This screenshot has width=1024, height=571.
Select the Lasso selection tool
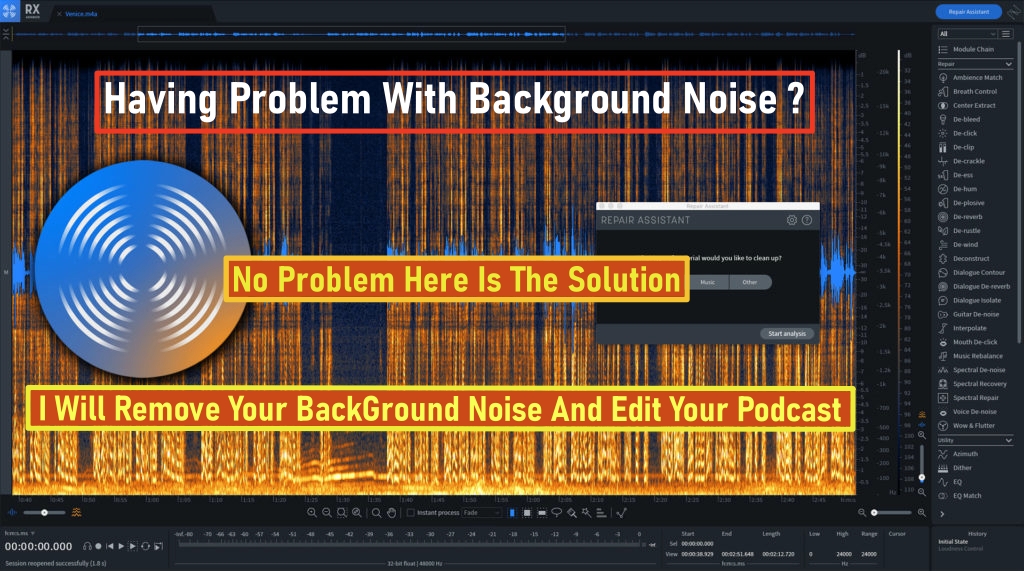[556, 513]
